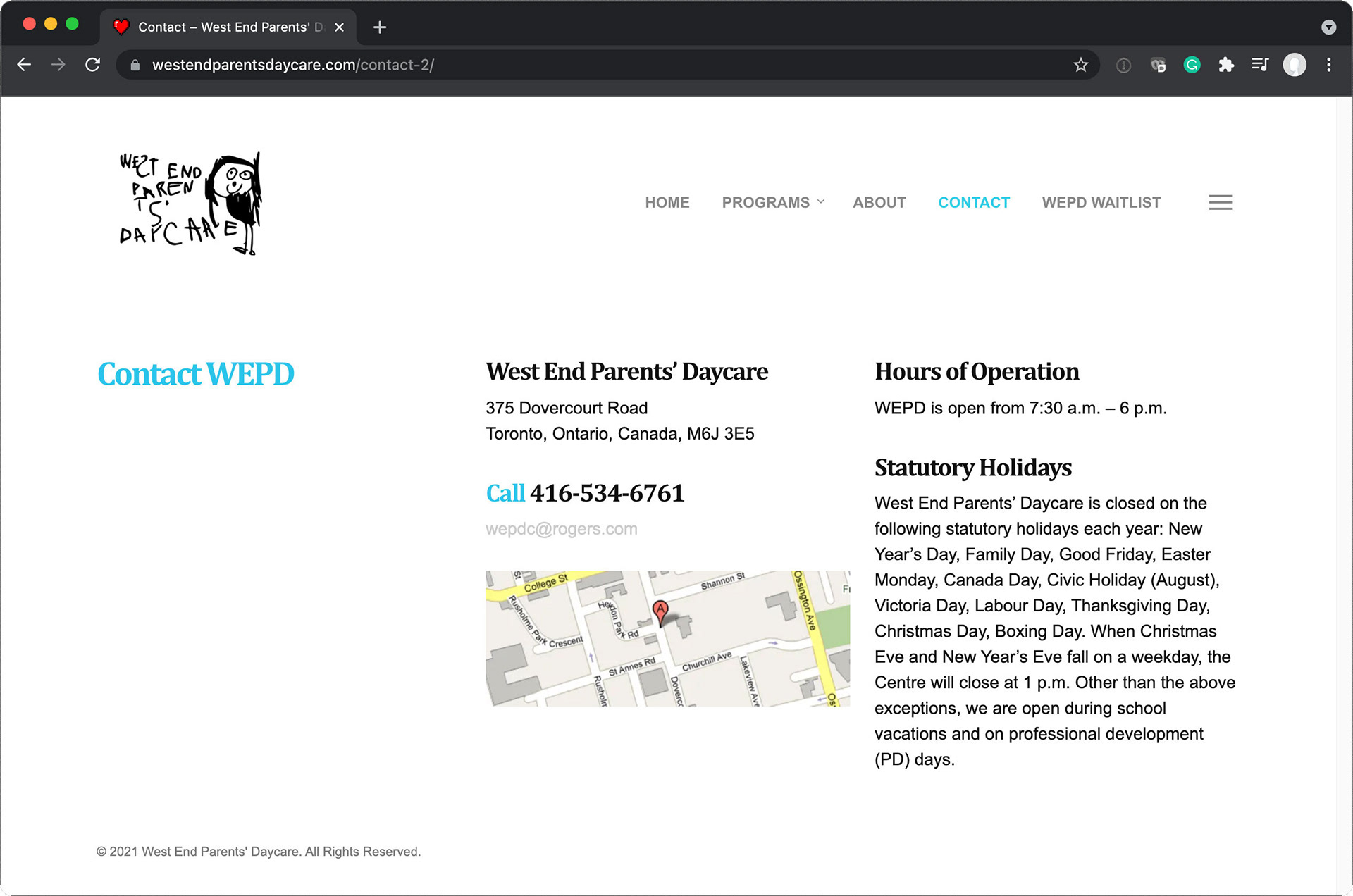This screenshot has width=1353, height=896.
Task: Open the media control playlist icon
Action: point(1260,65)
